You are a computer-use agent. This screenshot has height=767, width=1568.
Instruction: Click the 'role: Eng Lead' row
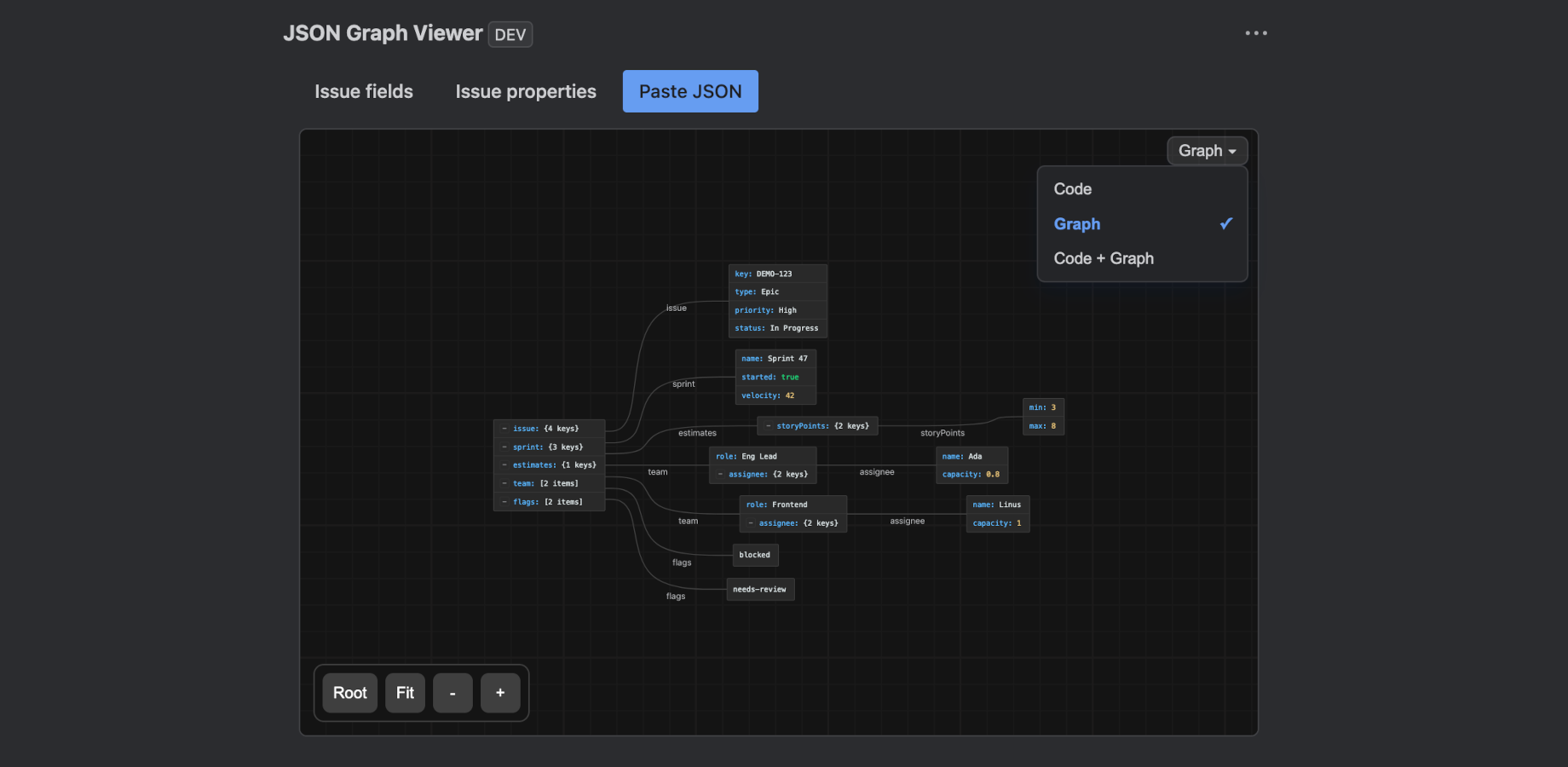click(x=763, y=456)
